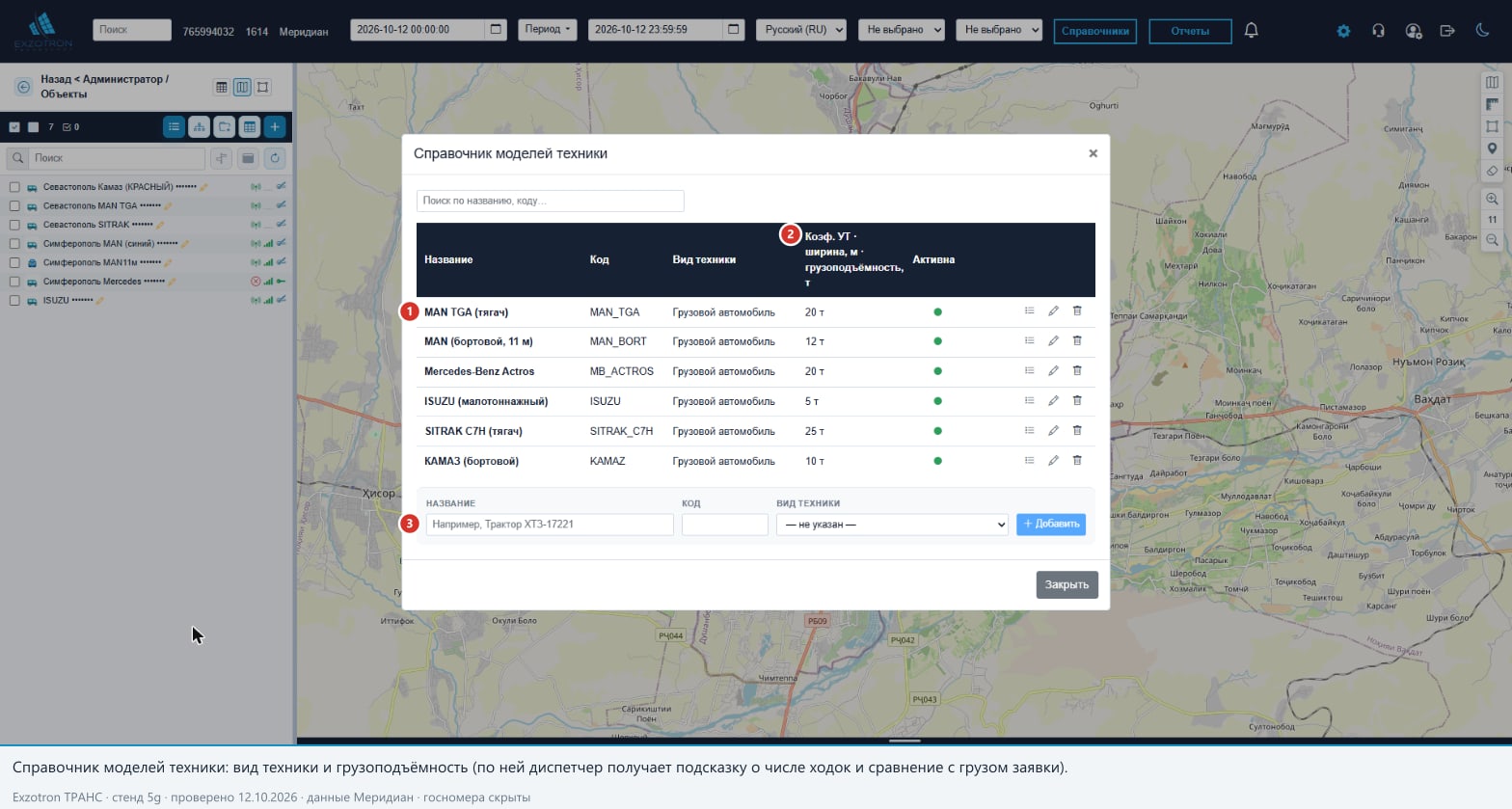Open first Не выбрано dropdown
Image resolution: width=1512 pixels, height=809 pixels.
901,30
